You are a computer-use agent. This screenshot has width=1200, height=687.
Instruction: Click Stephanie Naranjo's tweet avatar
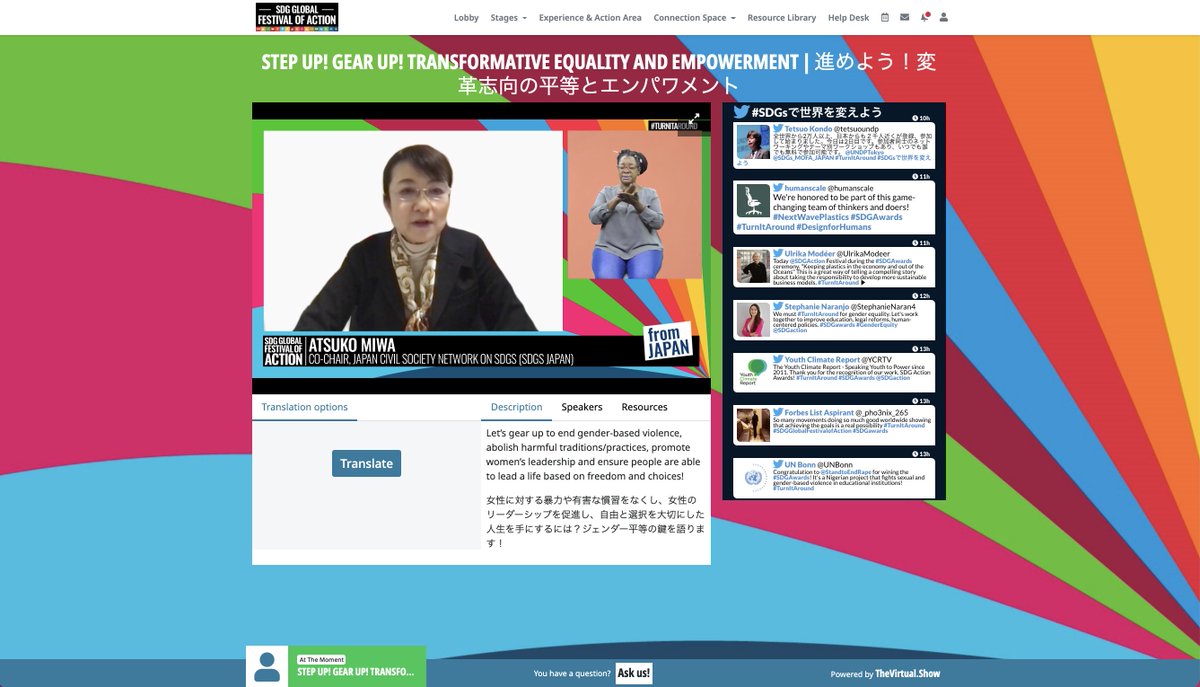753,320
